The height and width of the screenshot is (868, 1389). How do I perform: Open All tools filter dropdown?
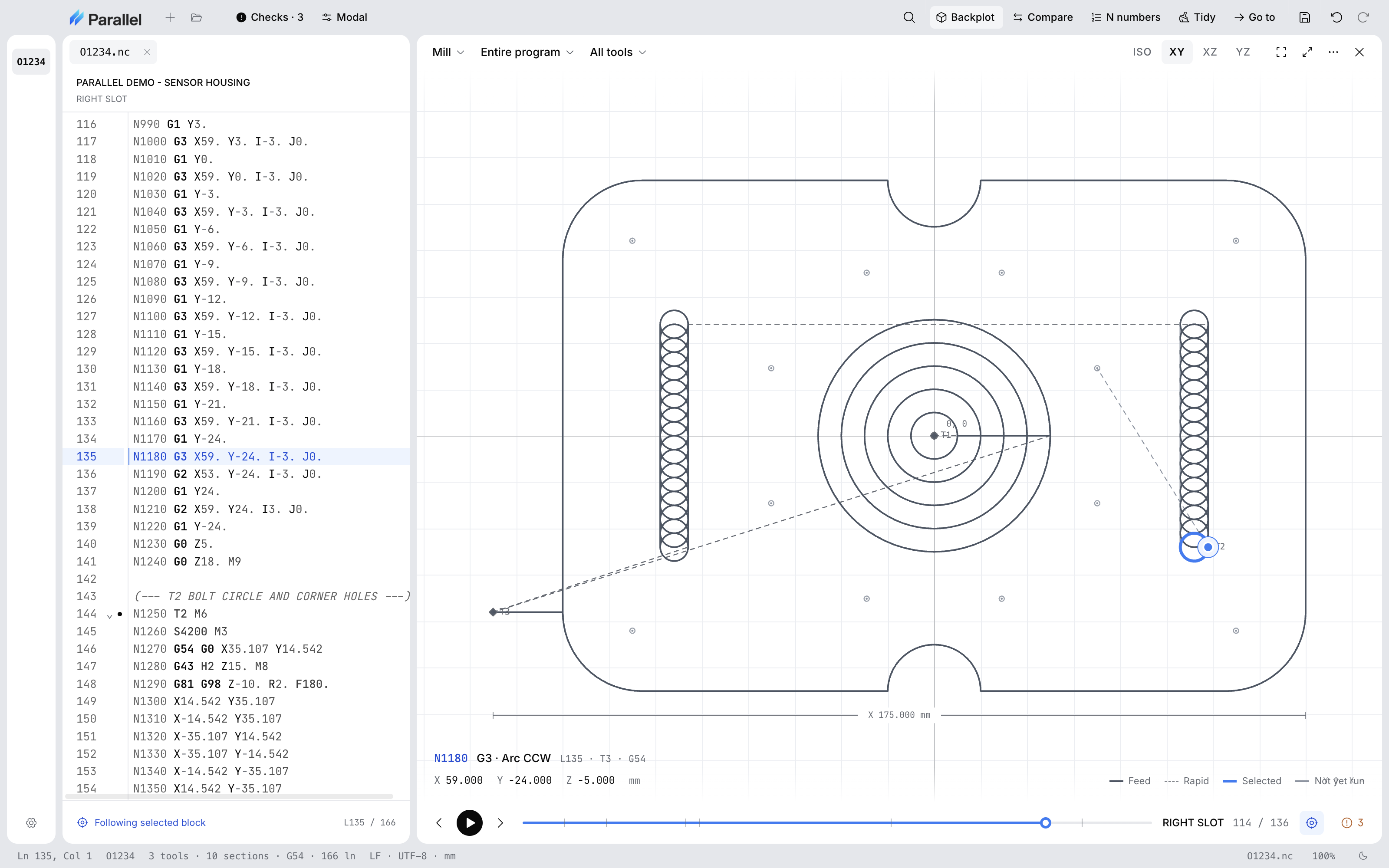[618, 52]
